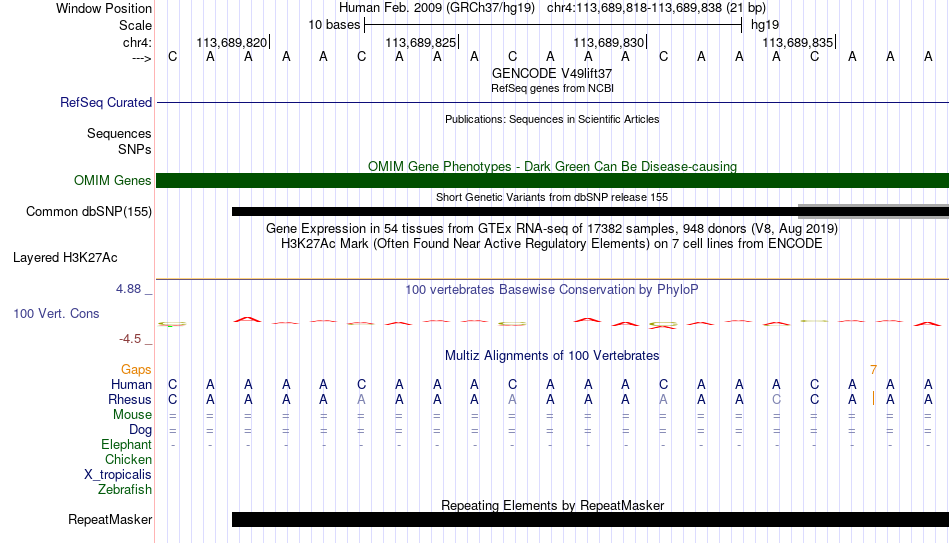This screenshot has height=543, width=950.
Task: Click the chr4: ruler label
Action: [x=137, y=42]
